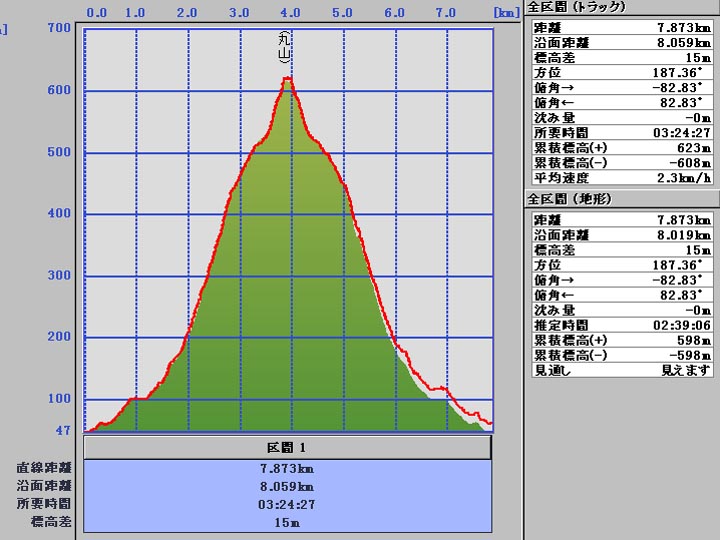
Task: Click the 4.0 km mark on the distance axis
Action: 290,13
